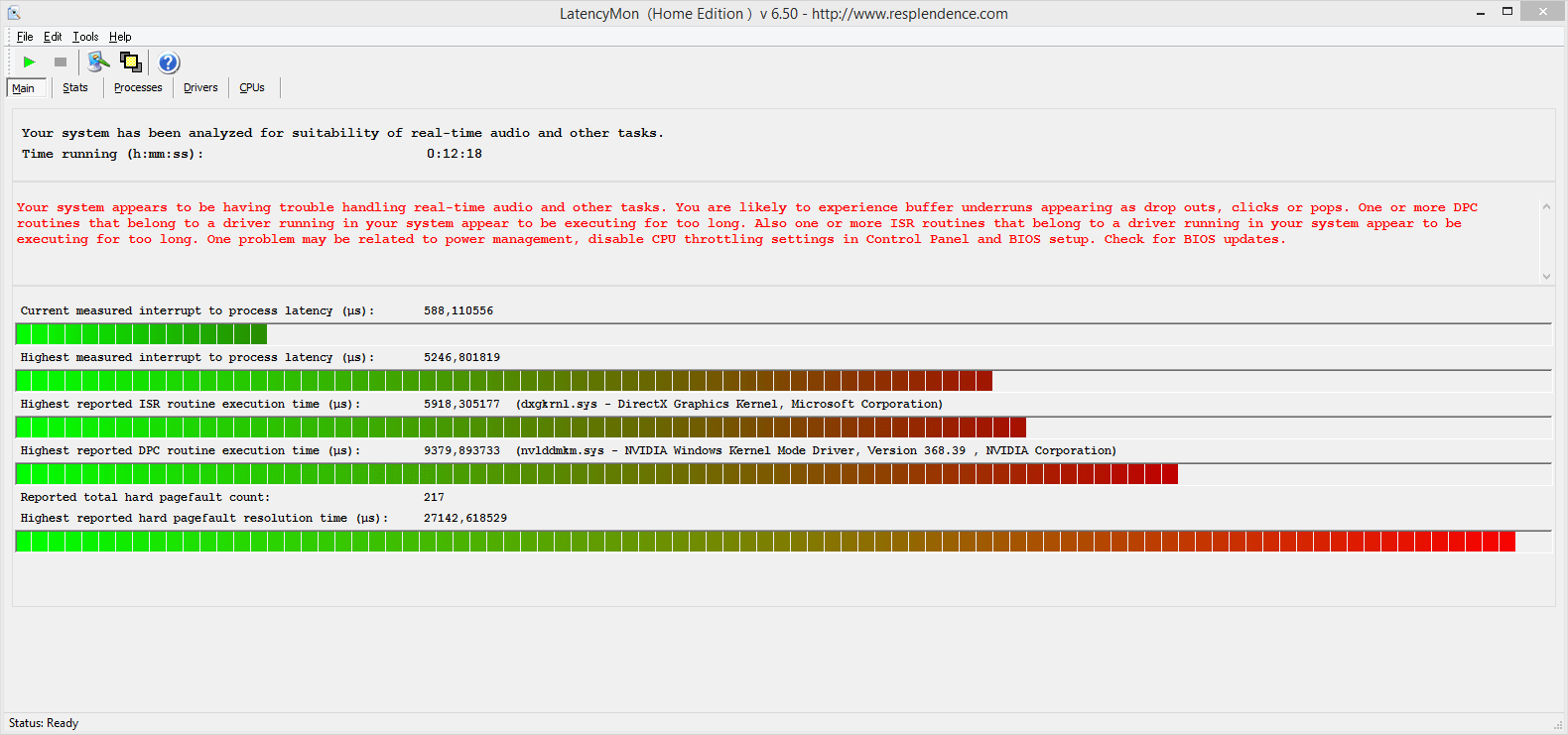This screenshot has width=1568, height=735.
Task: Select the DPC time value 9379,893733
Action: [461, 450]
